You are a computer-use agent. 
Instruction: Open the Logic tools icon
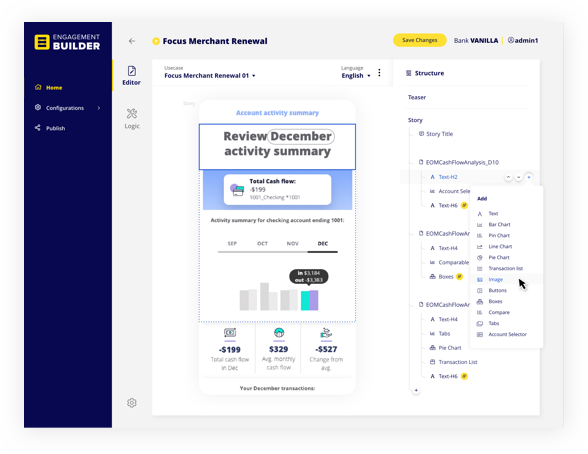[132, 113]
